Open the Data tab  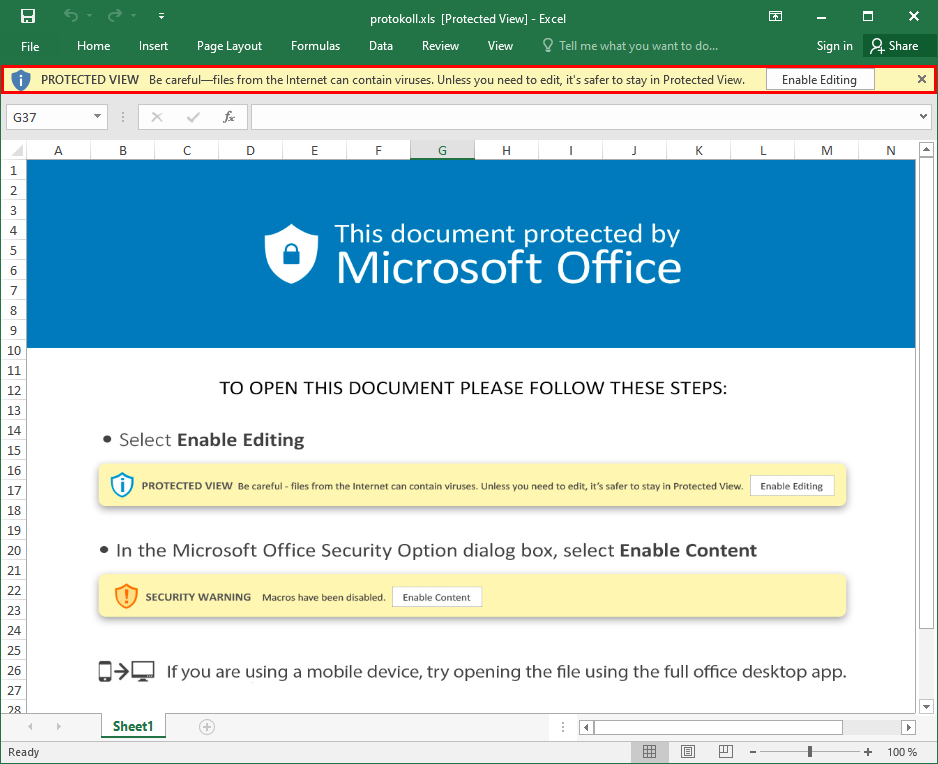pyautogui.click(x=380, y=46)
